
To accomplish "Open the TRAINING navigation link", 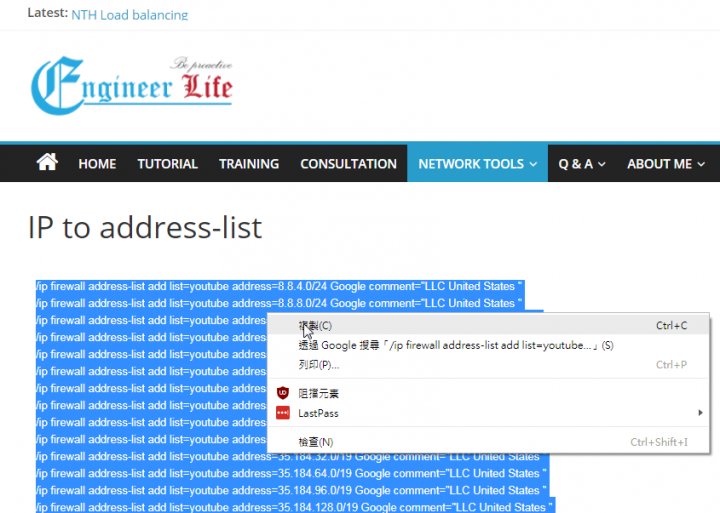I will (249, 164).
